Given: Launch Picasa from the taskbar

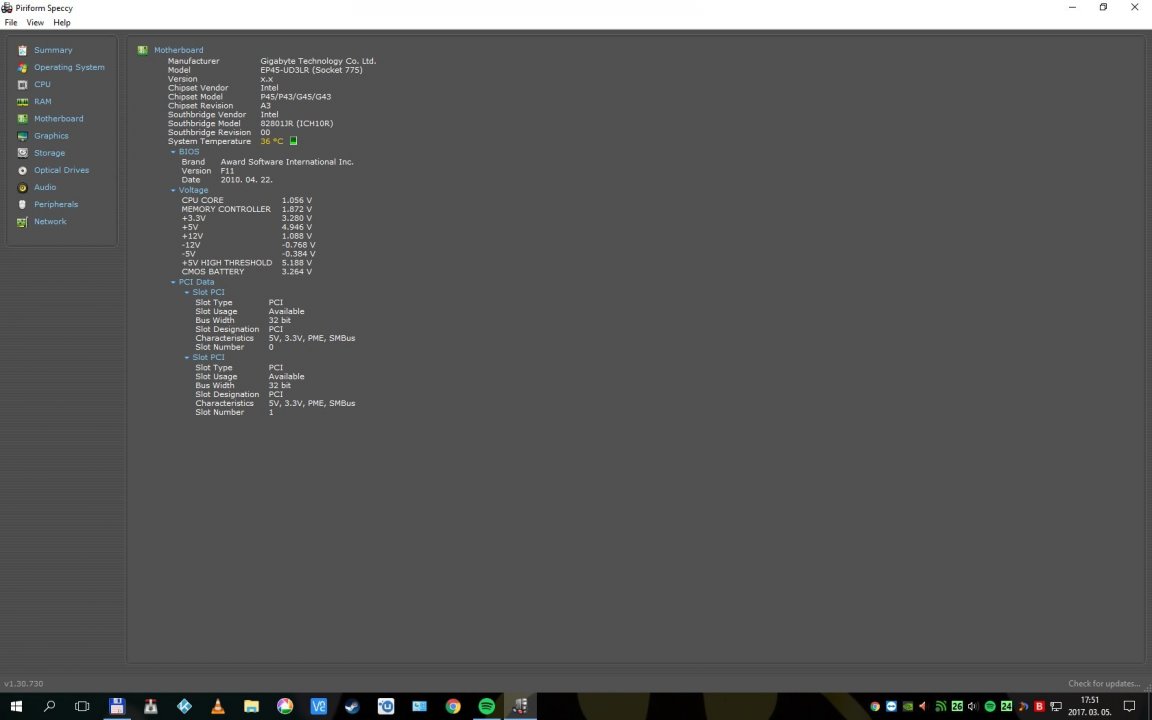Looking at the screenshot, I should pos(285,706).
